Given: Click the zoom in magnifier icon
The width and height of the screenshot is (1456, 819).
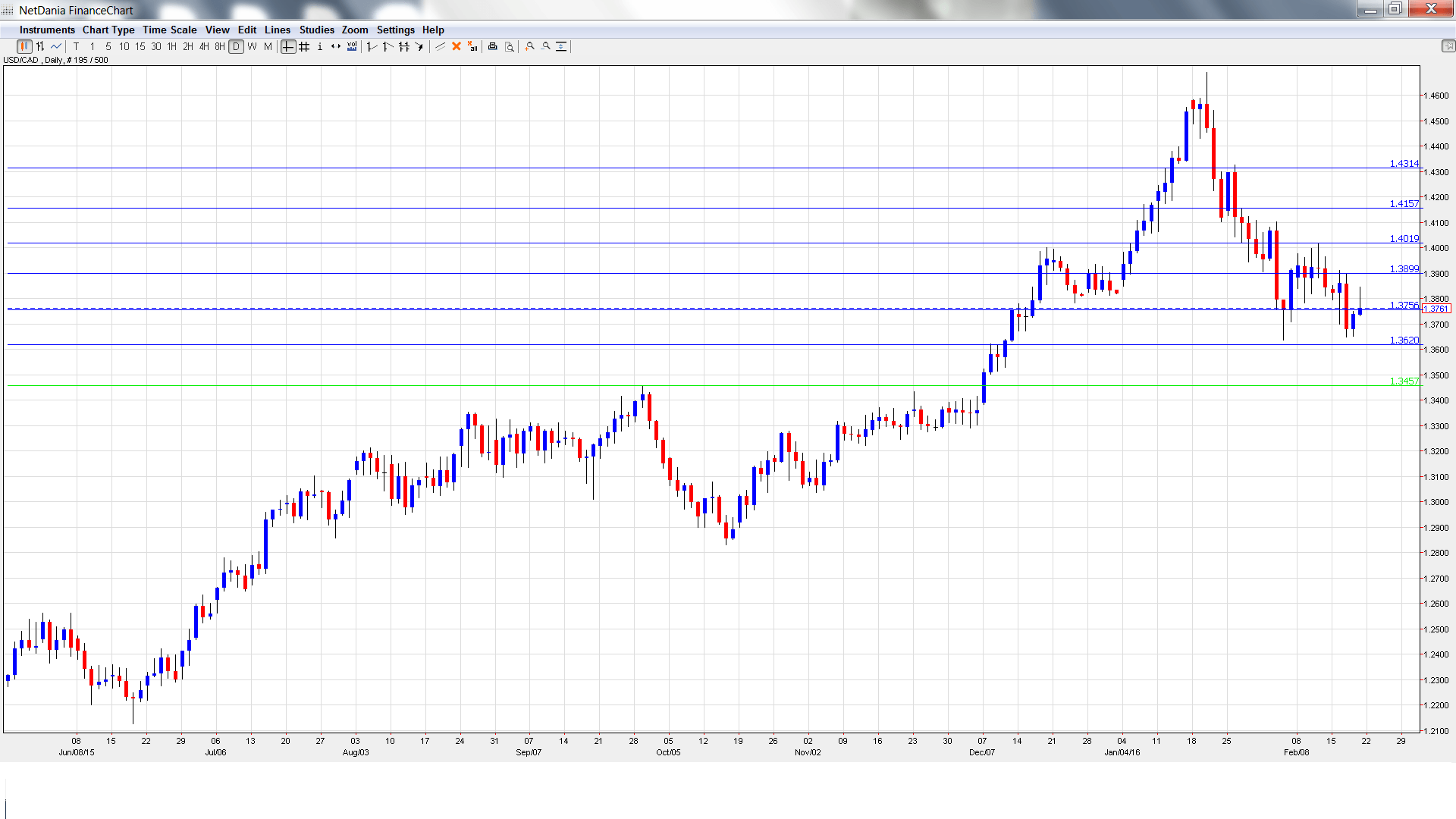Looking at the screenshot, I should point(530,47).
